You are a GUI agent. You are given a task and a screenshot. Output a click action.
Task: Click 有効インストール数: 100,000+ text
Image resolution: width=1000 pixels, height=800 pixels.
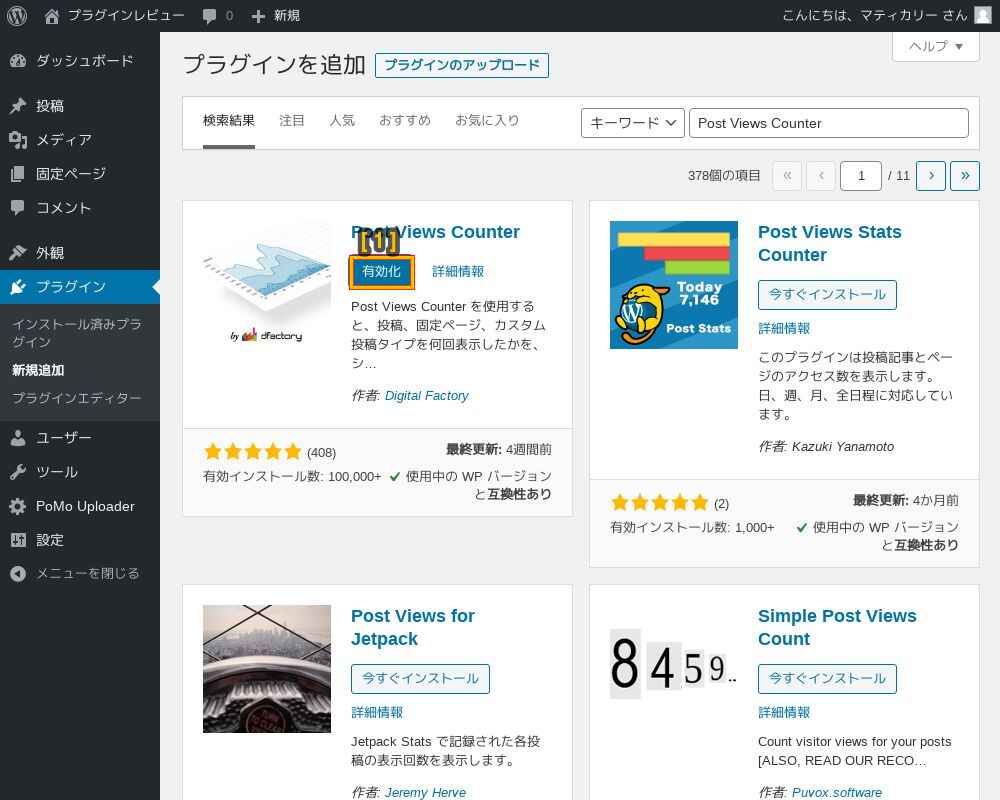292,477
